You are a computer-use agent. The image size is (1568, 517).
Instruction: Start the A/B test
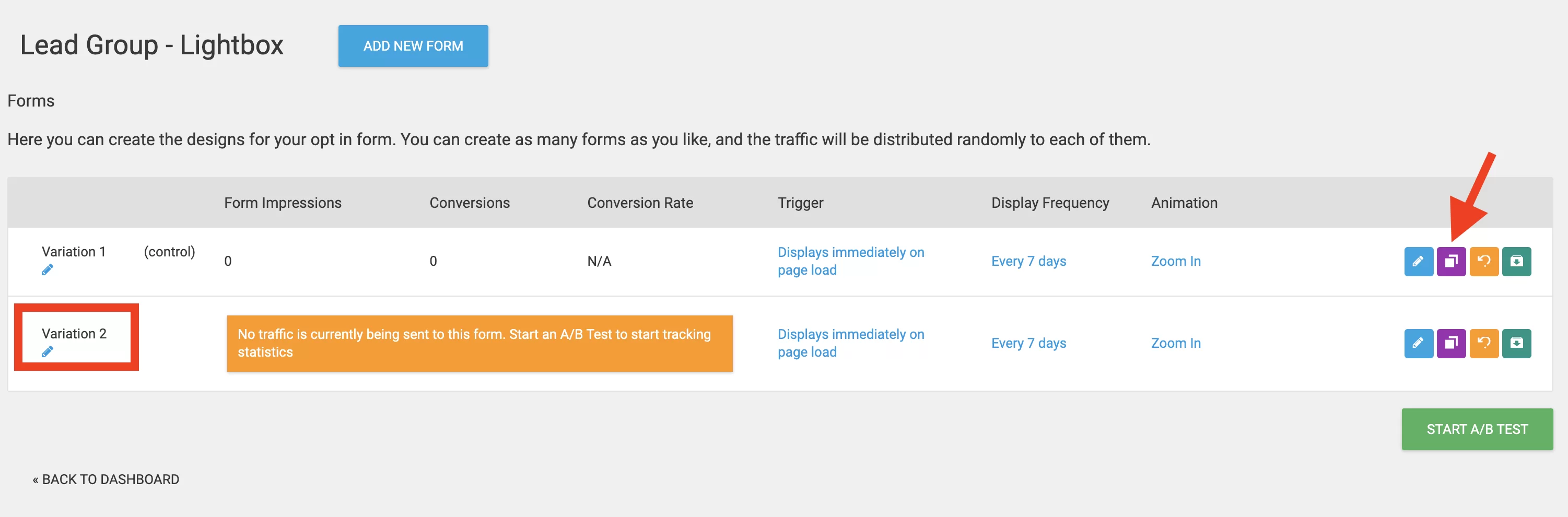click(1477, 429)
